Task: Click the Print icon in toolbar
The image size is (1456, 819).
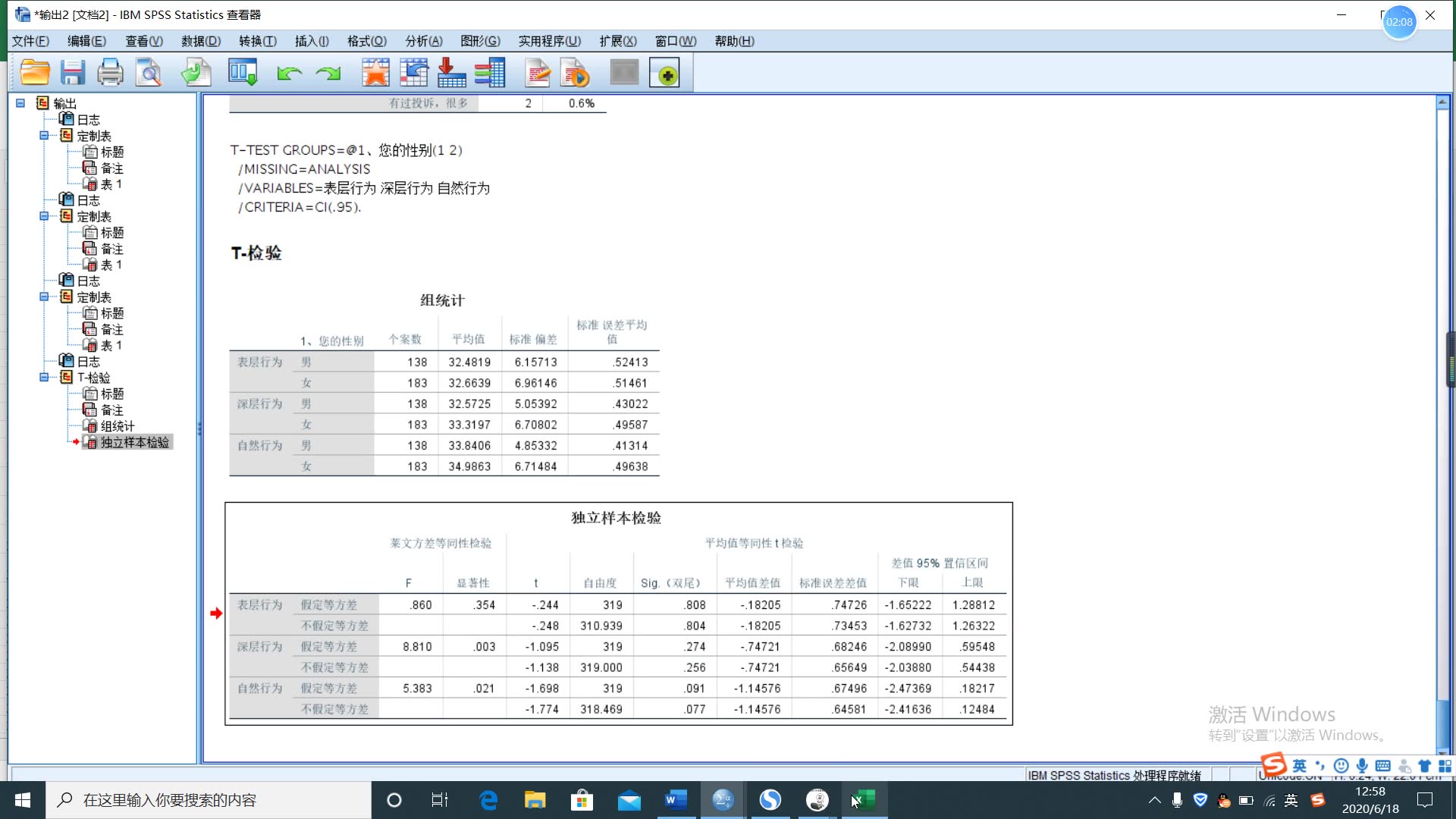Action: coord(110,74)
